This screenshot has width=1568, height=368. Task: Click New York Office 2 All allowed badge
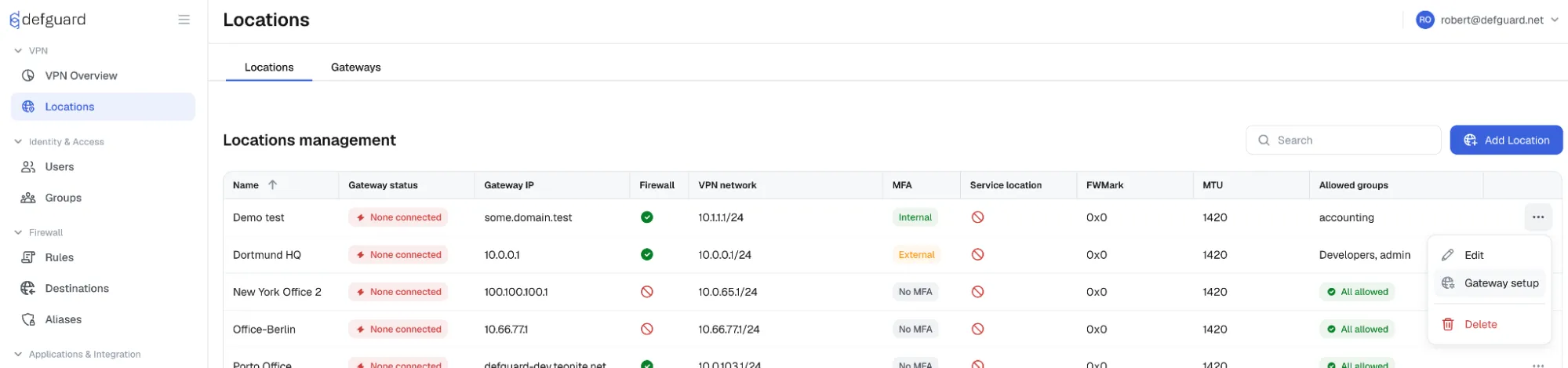pyautogui.click(x=1357, y=292)
